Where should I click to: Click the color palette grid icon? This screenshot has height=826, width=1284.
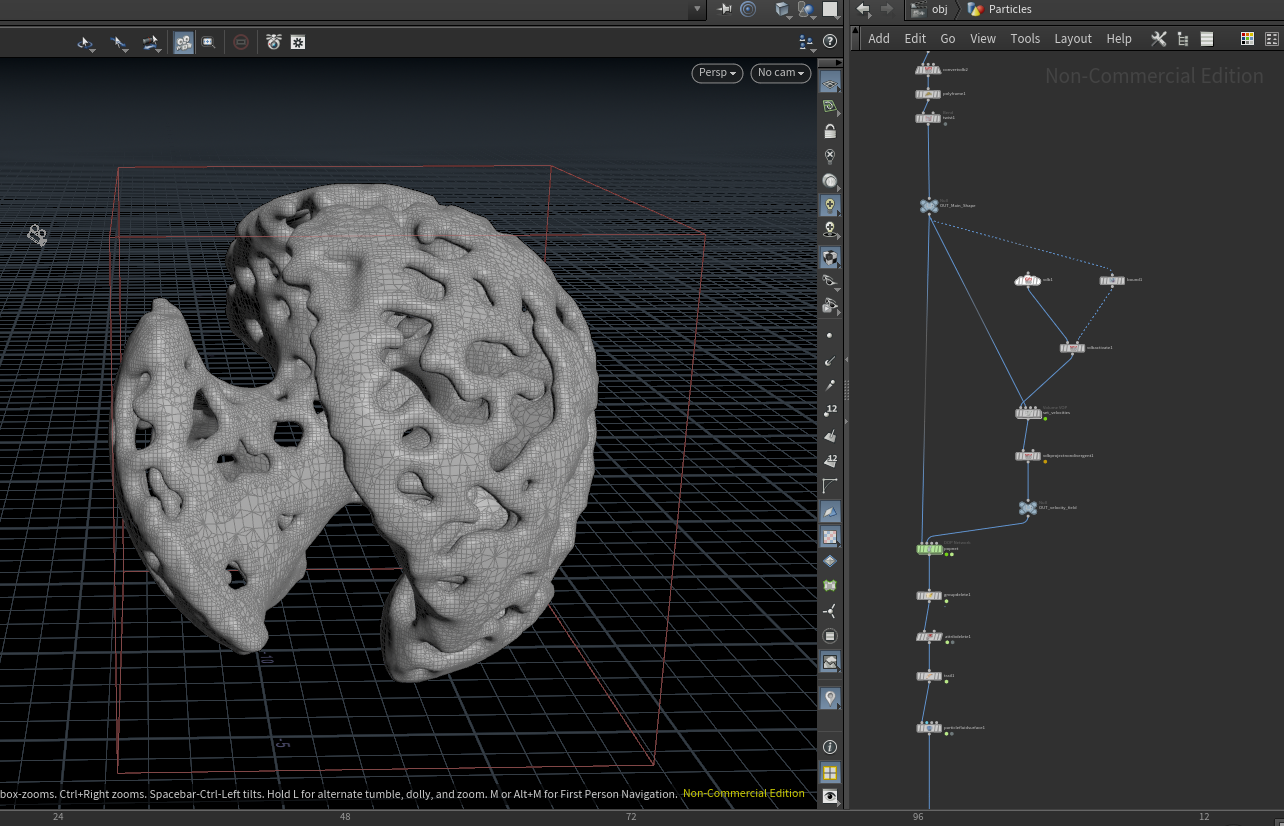1247,39
